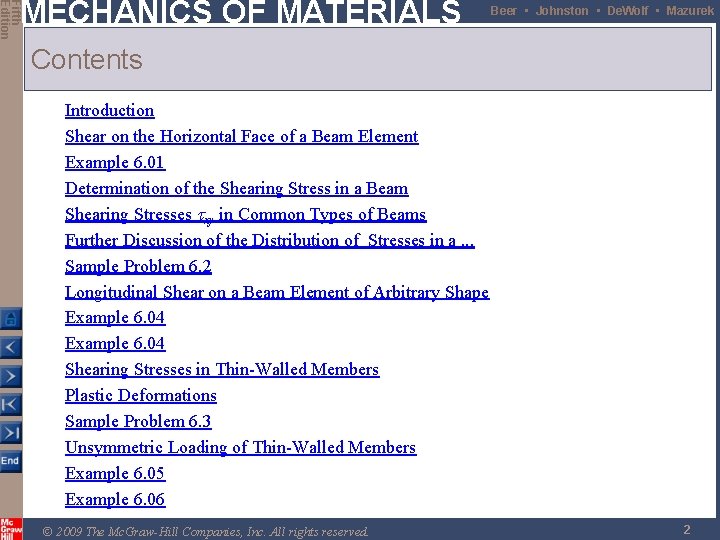The width and height of the screenshot is (720, 540).
Task: Jump to the last slide icon
Action: point(11,433)
